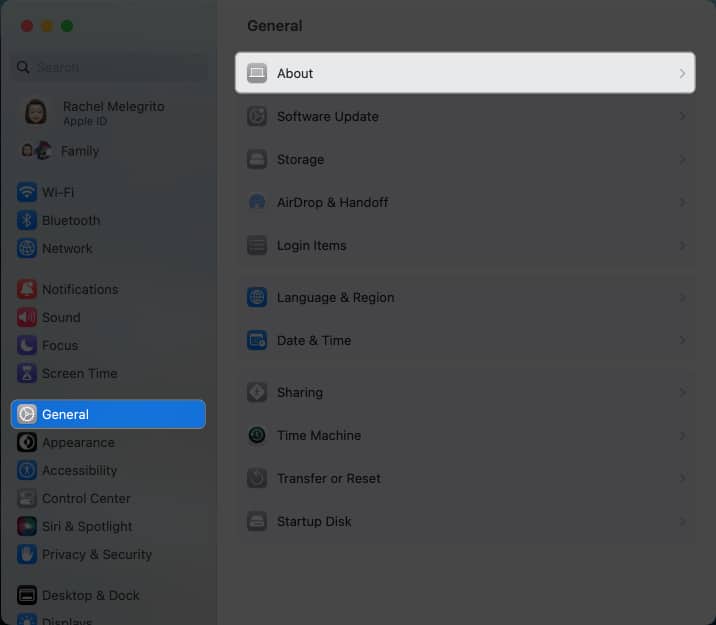Screen dimensions: 716x625
Task: Open the Storage text label
Action: coord(300,159)
